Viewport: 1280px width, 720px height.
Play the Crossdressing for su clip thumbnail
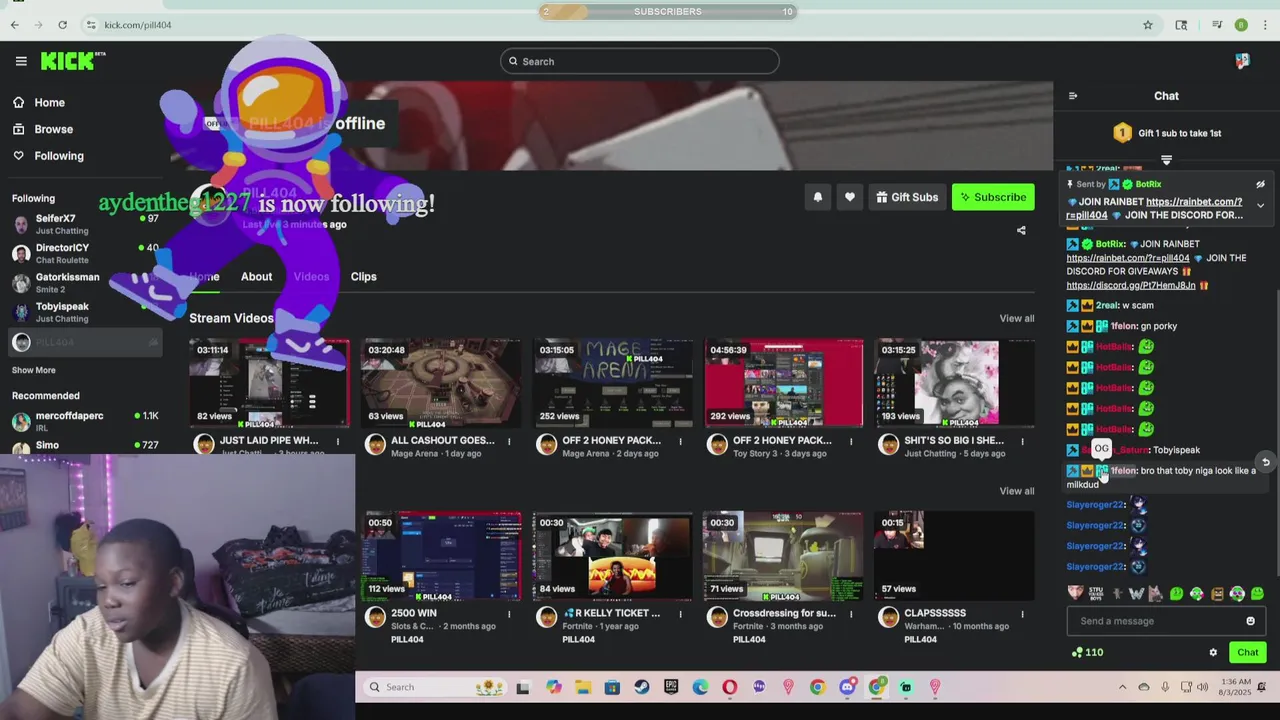[784, 556]
